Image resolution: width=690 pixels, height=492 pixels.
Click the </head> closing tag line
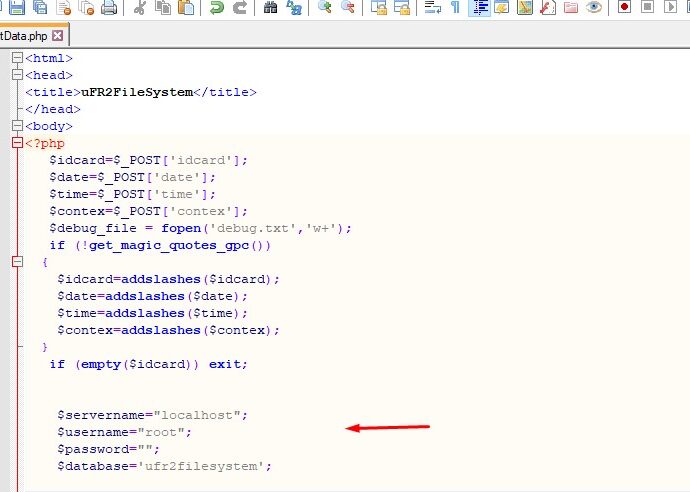tap(53, 109)
